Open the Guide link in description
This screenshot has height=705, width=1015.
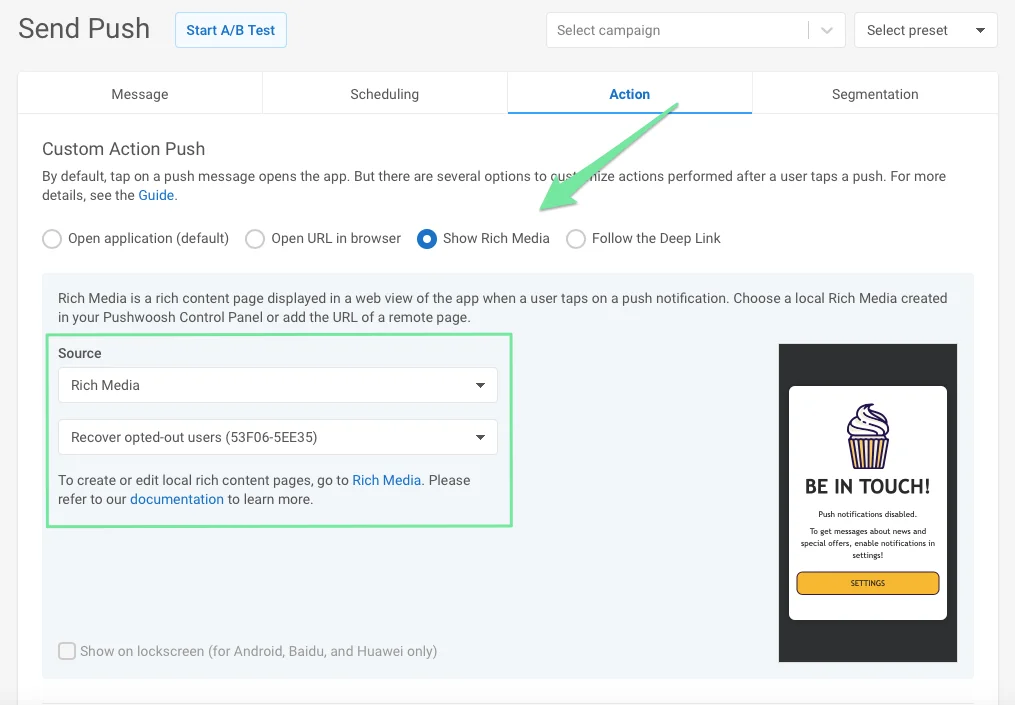click(156, 195)
